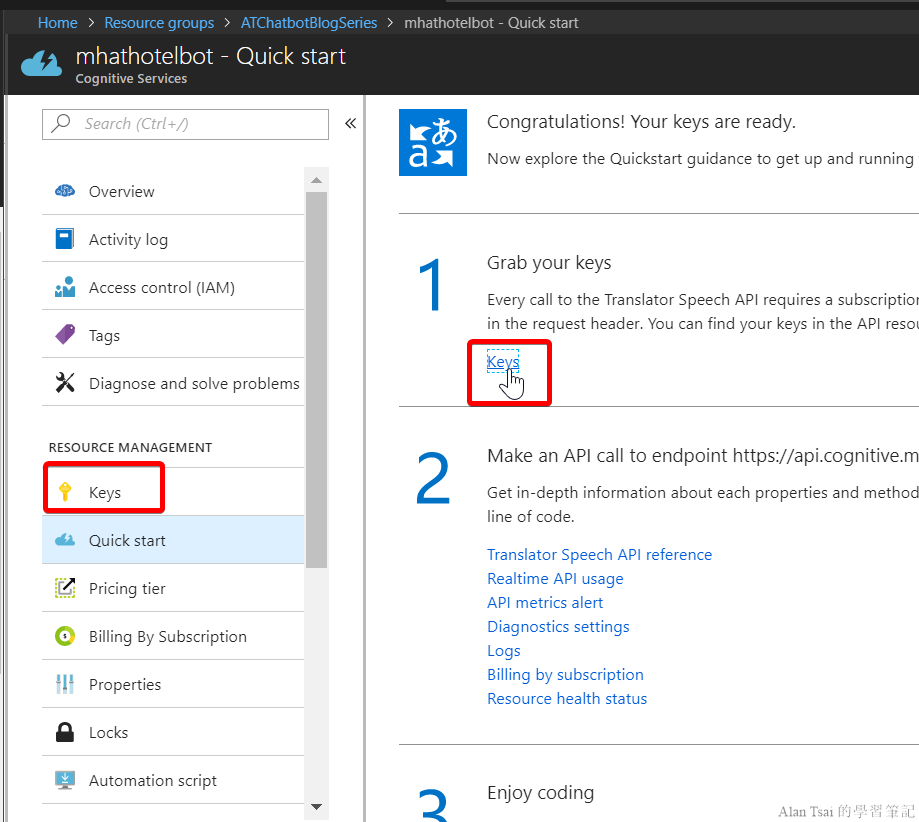The width and height of the screenshot is (919, 822).
Task: Click sidebar scrollbar up arrow
Action: (x=316, y=180)
